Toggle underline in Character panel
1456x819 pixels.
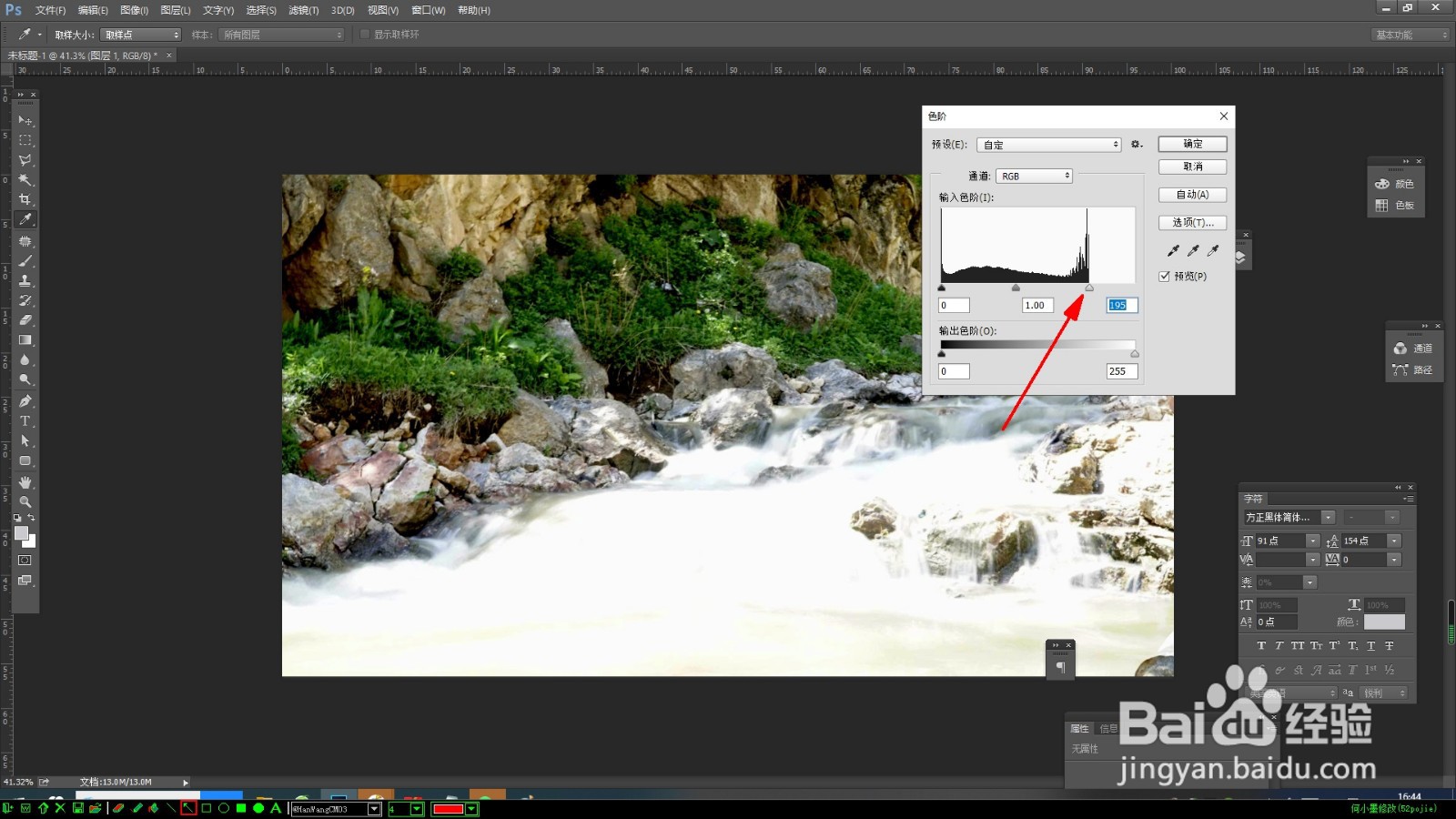1371,646
